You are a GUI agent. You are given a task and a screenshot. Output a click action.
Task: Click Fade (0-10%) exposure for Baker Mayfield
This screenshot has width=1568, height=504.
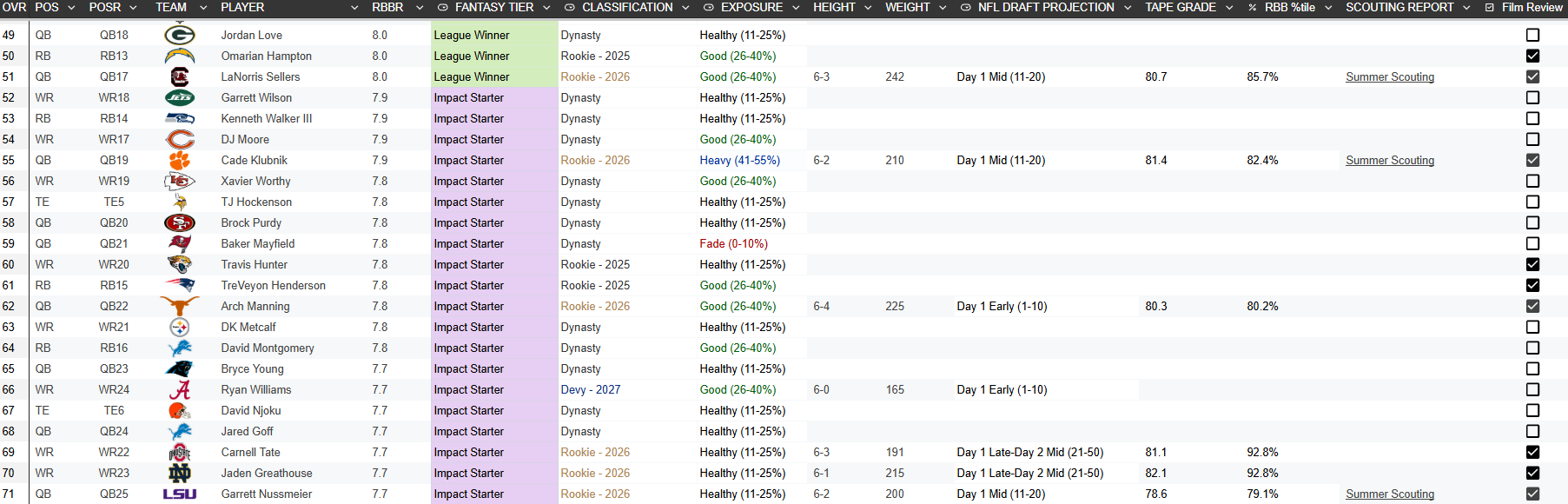tap(734, 243)
